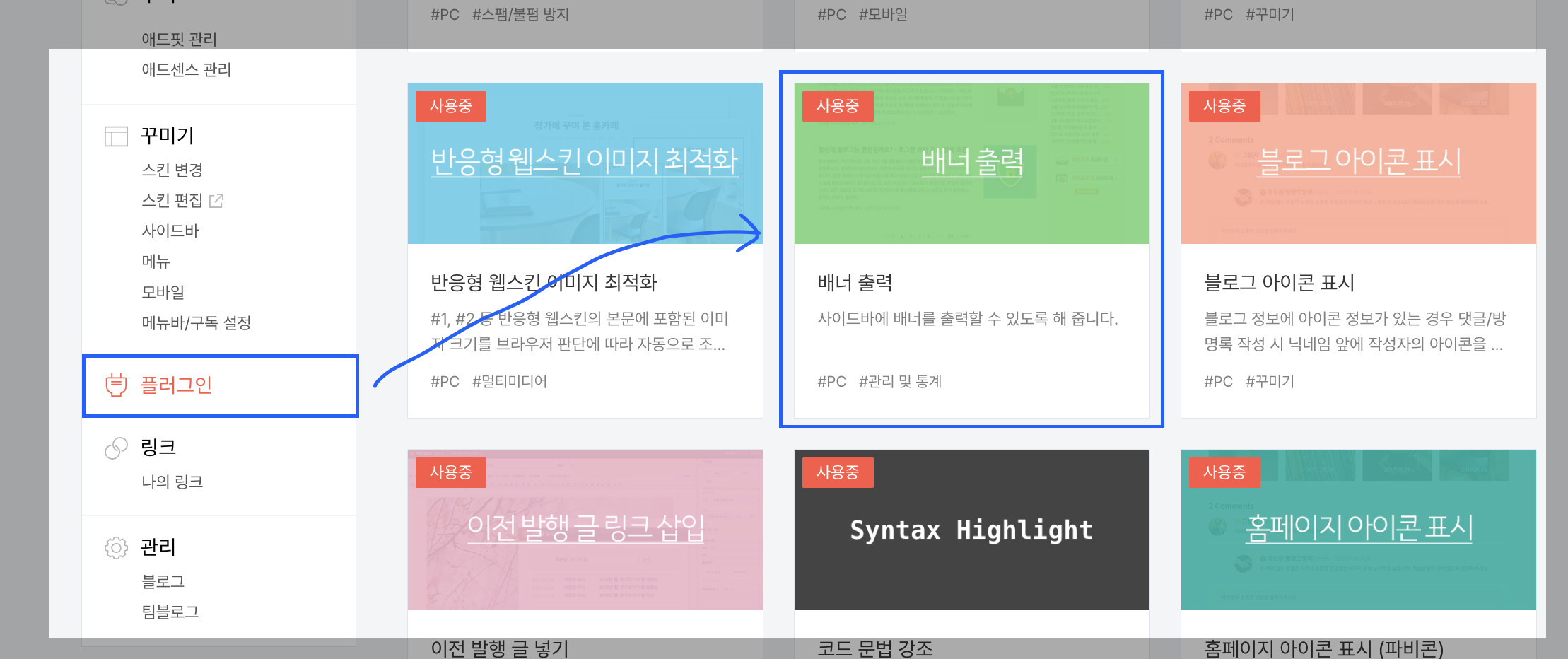This screenshot has width=1568, height=659.
Task: Go to the 사이드바 settings
Action: 170,231
